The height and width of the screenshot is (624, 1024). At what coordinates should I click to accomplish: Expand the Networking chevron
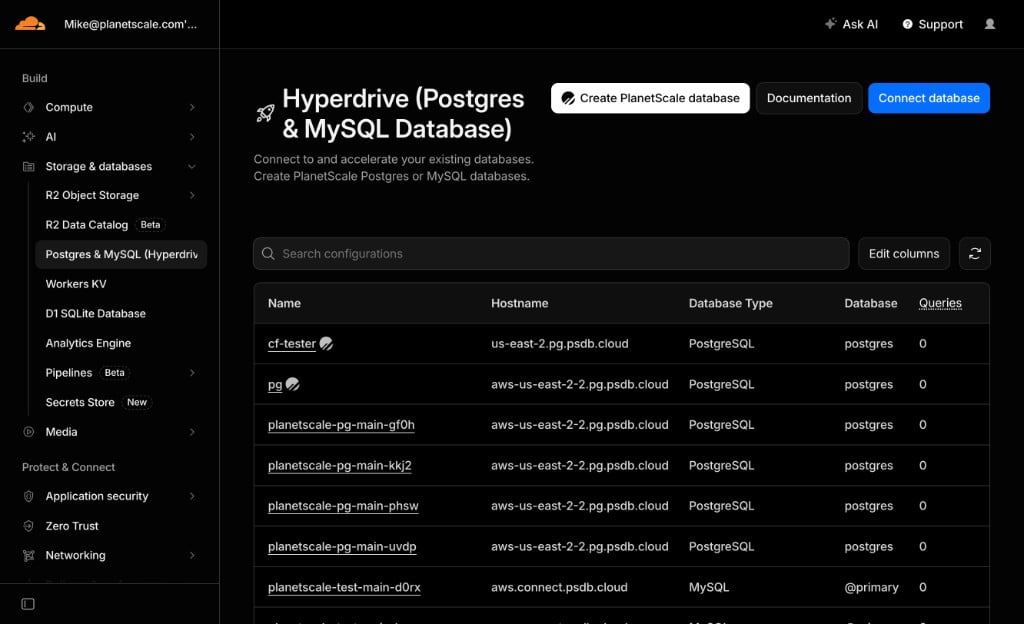point(192,555)
